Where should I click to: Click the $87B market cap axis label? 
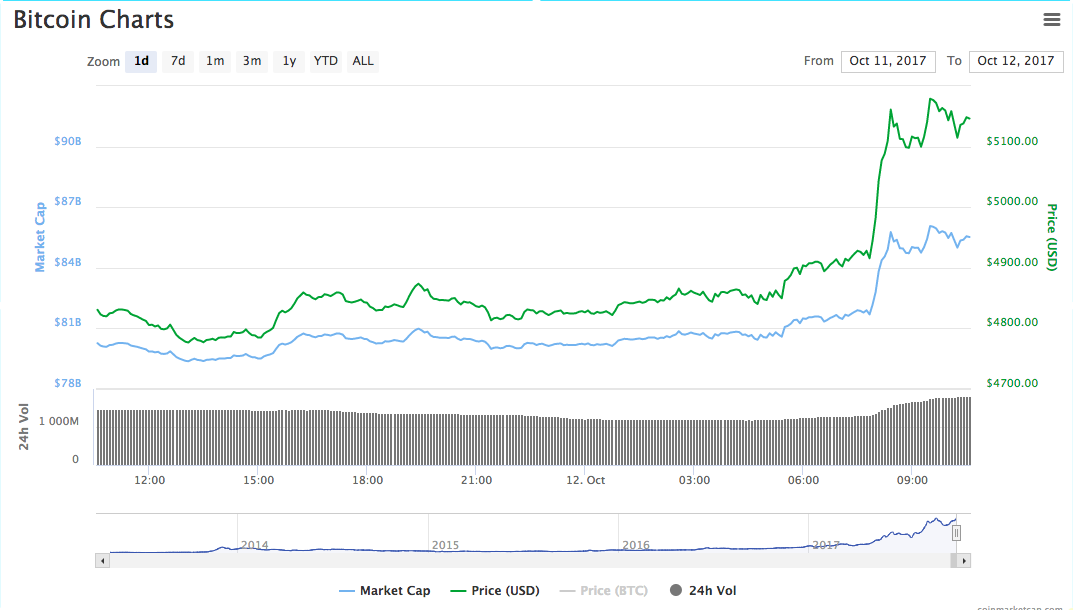68,201
